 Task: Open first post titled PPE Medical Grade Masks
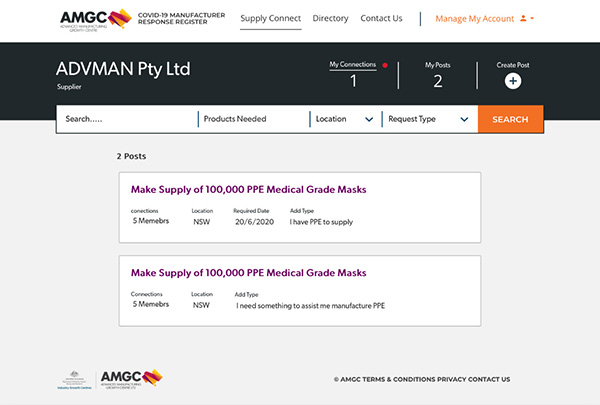coord(248,189)
